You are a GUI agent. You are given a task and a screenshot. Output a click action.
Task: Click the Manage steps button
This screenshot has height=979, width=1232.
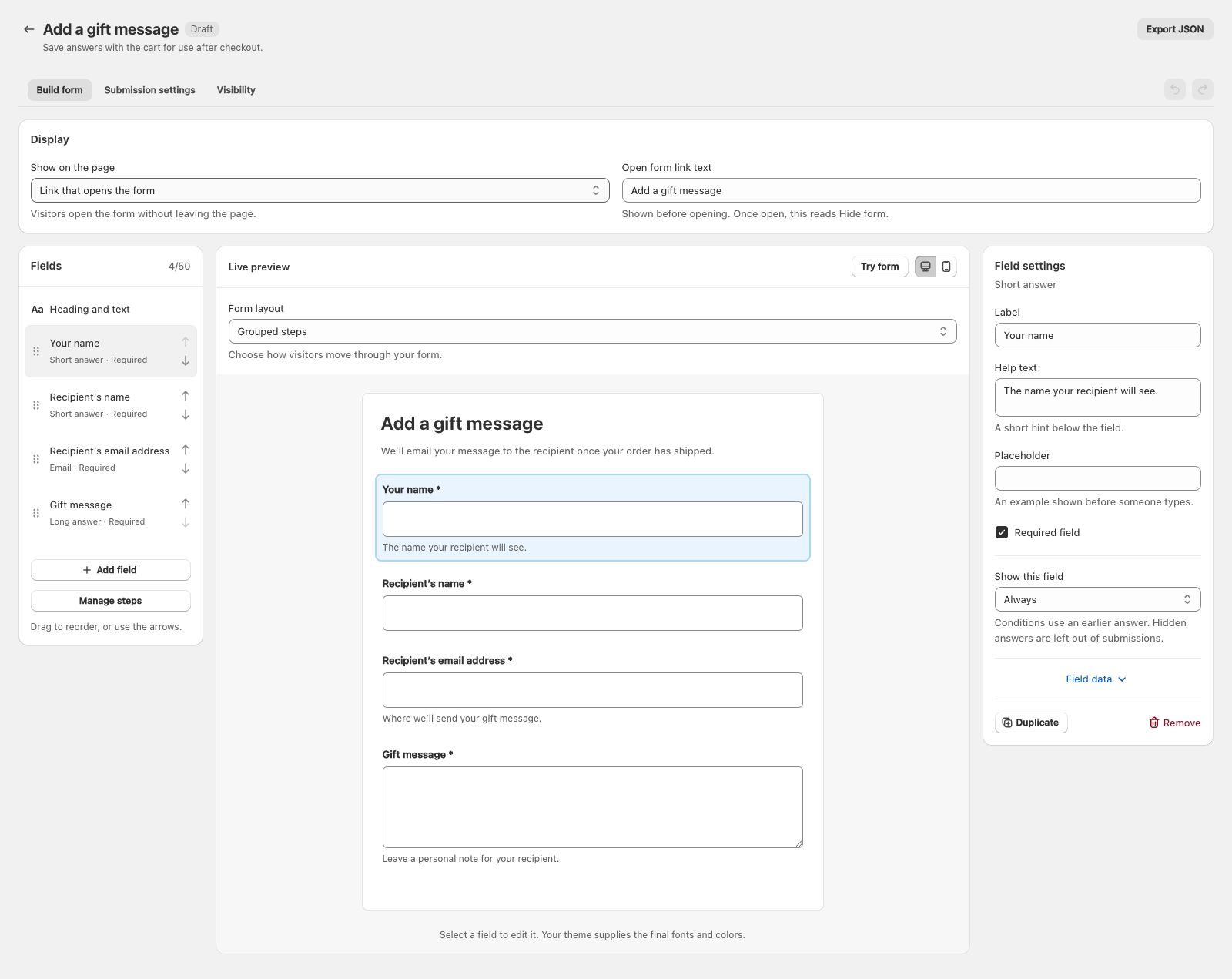[110, 601]
